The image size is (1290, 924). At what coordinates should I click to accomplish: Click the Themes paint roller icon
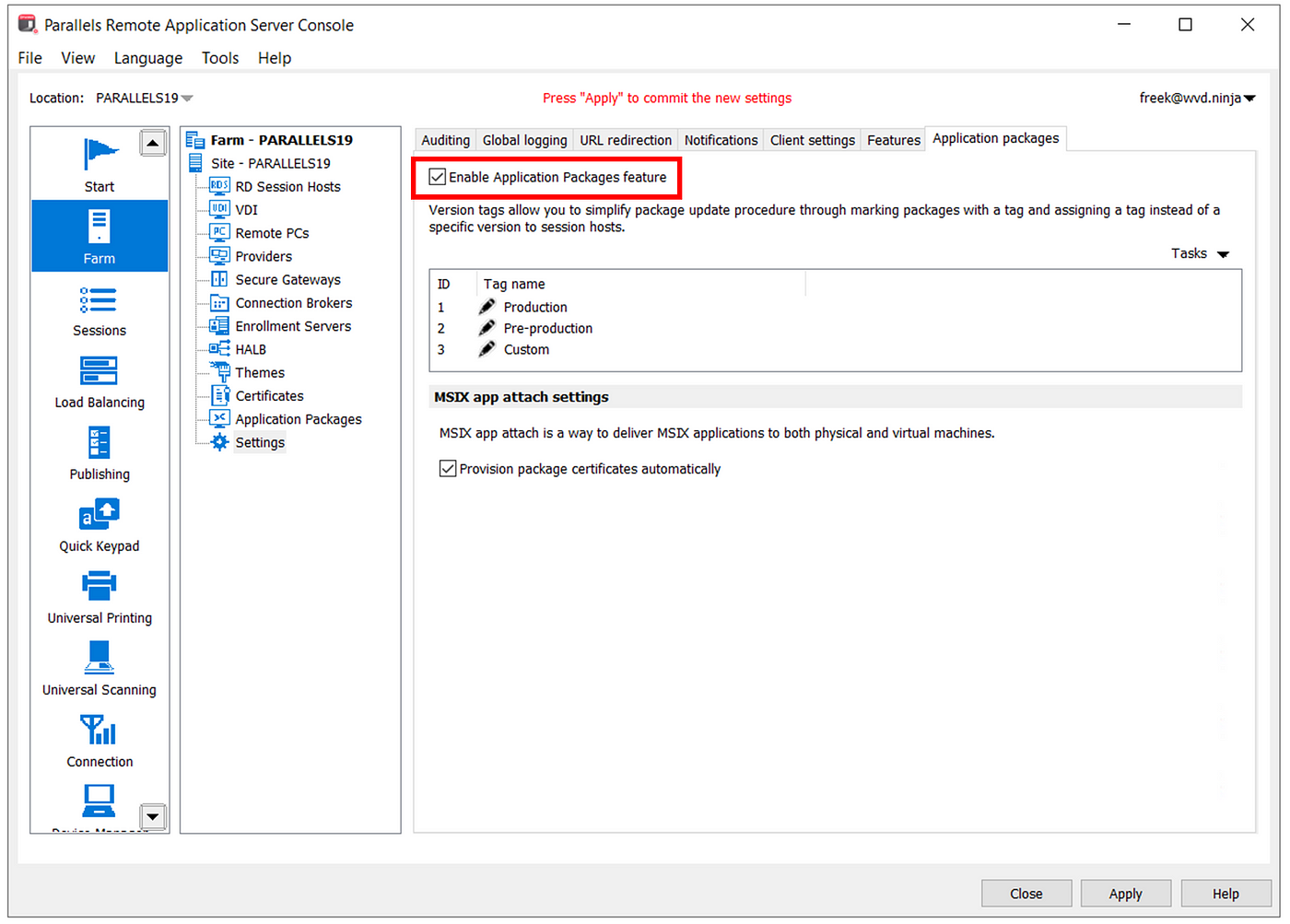click(221, 372)
